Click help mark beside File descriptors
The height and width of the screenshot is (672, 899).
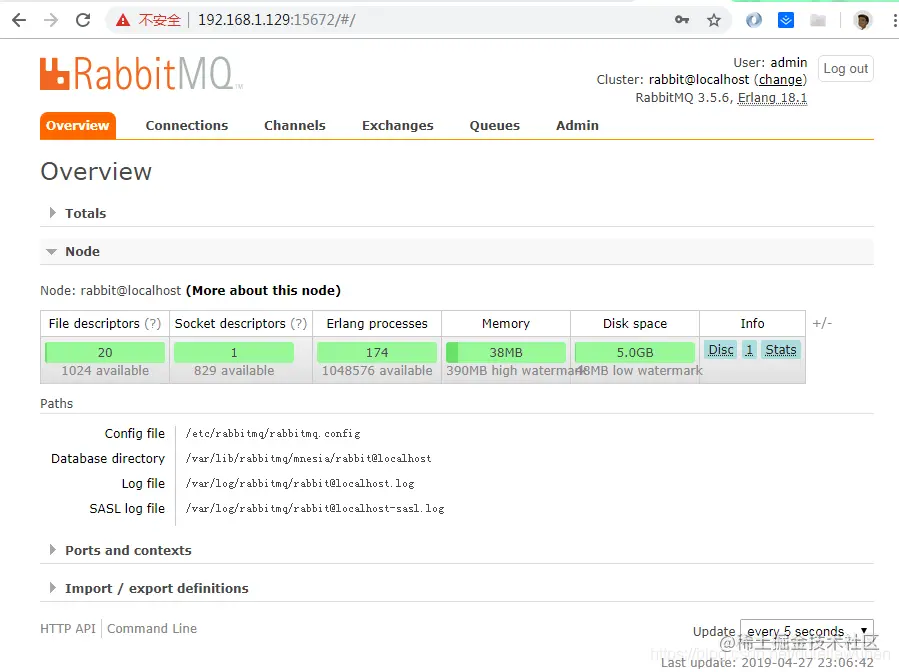tap(153, 323)
